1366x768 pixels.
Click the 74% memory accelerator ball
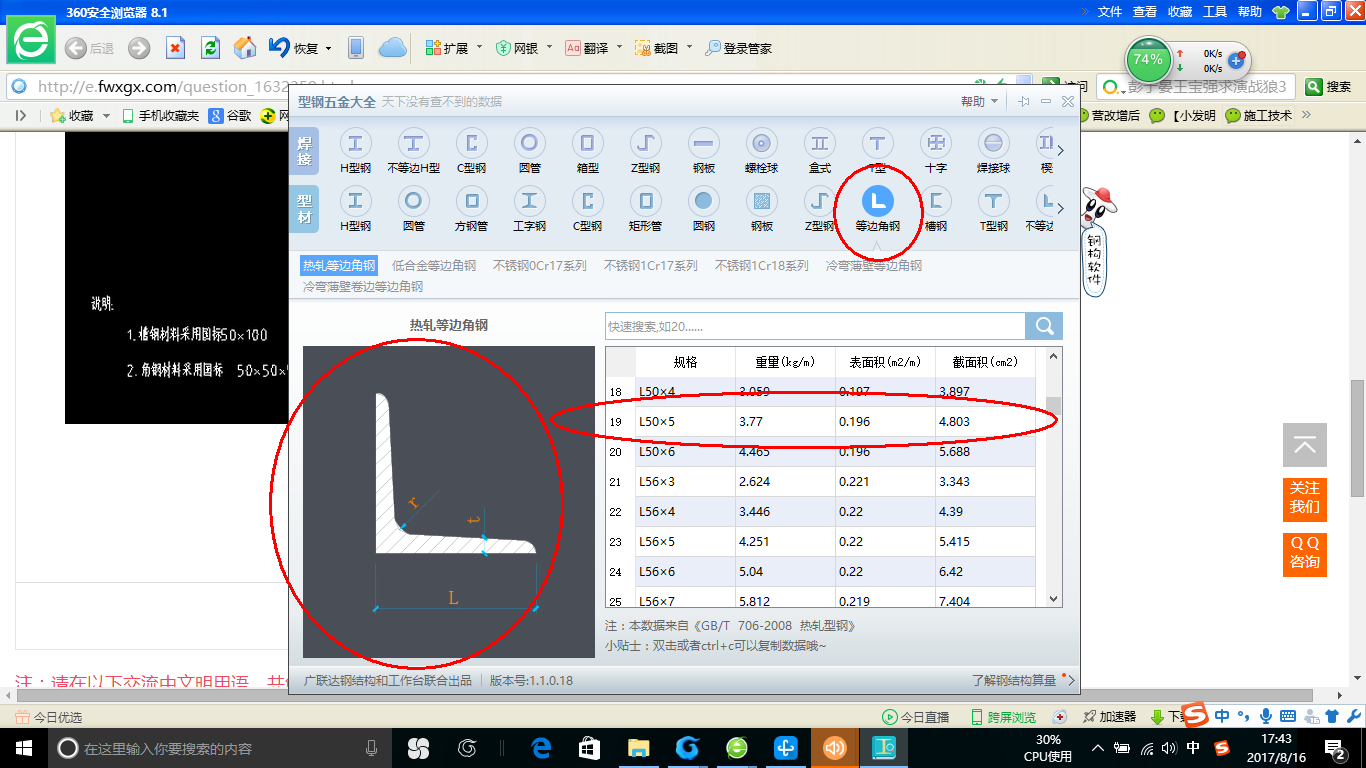click(1148, 60)
